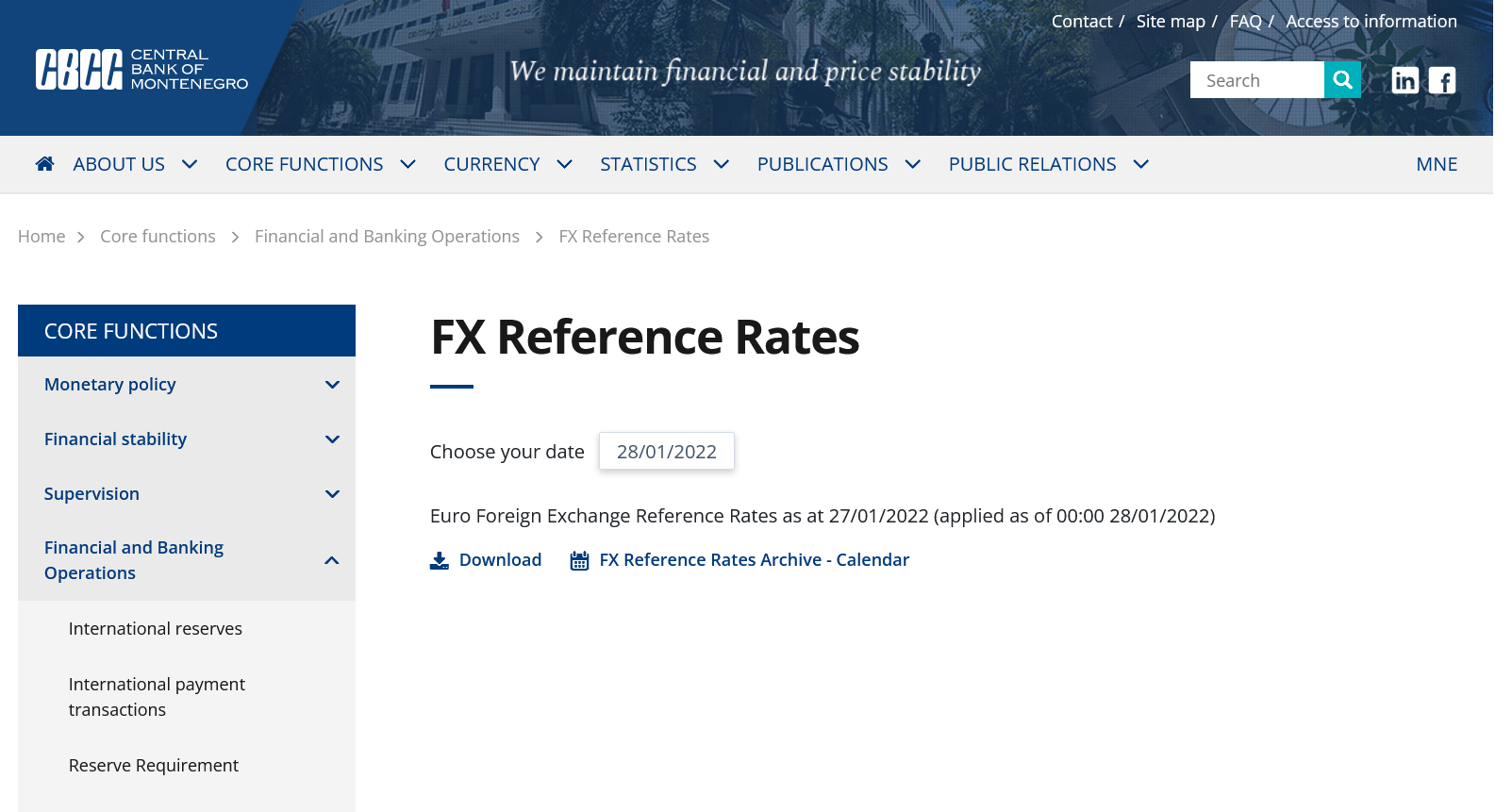Expand the Monetary policy sidebar section
1512x812 pixels.
[332, 385]
